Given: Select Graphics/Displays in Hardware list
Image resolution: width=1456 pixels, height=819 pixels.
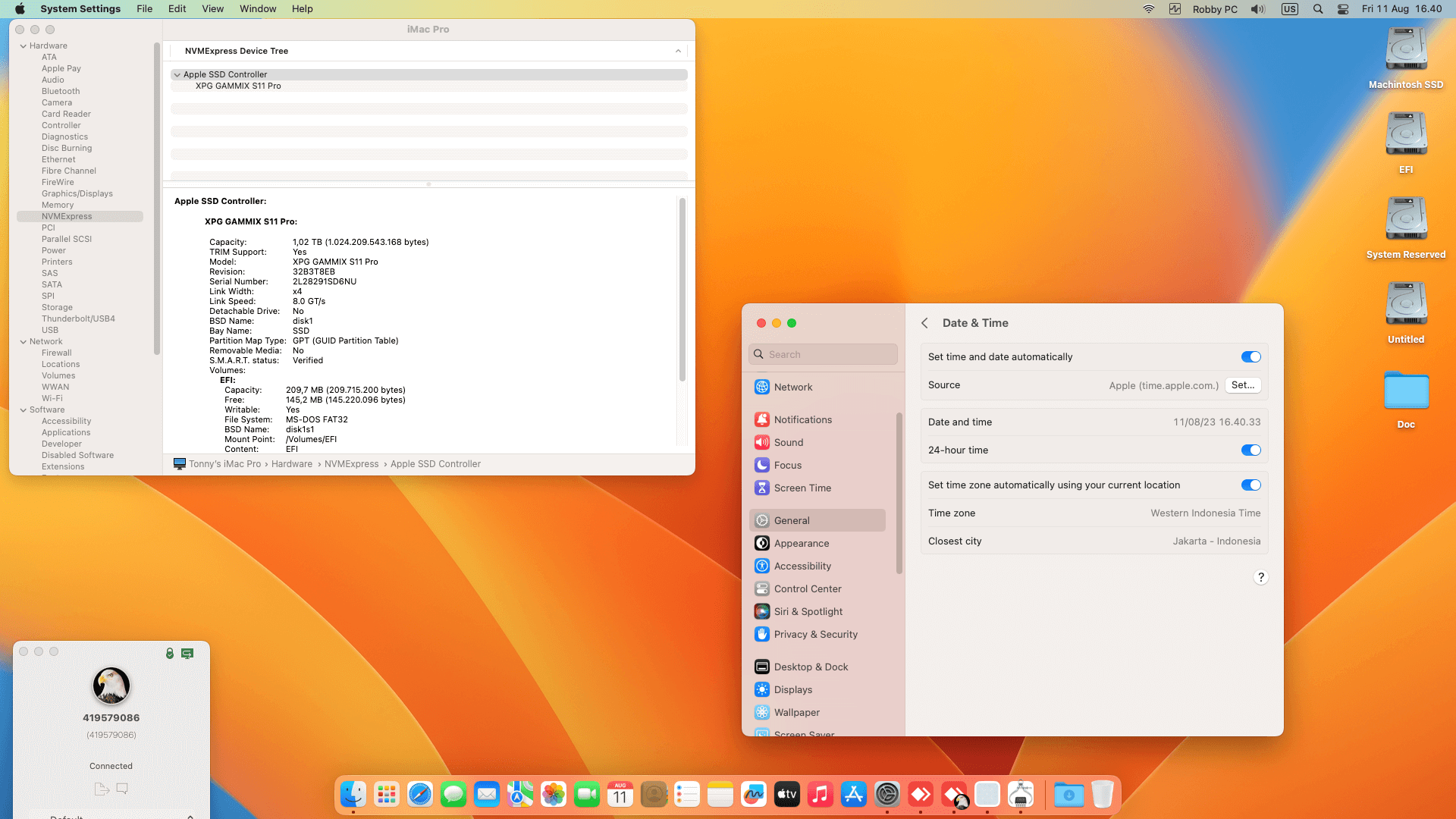Looking at the screenshot, I should tap(77, 194).
